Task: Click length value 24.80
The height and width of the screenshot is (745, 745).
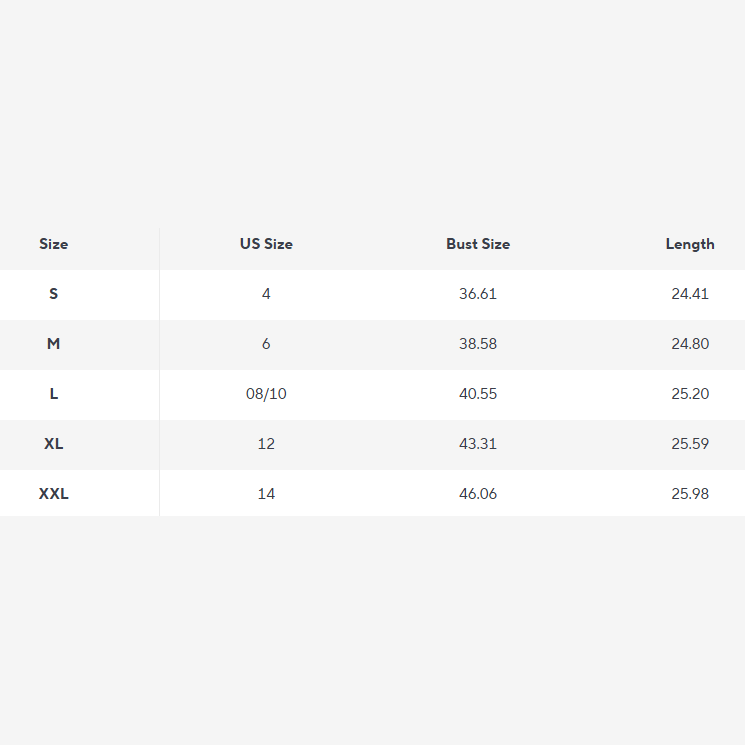Action: coord(690,344)
